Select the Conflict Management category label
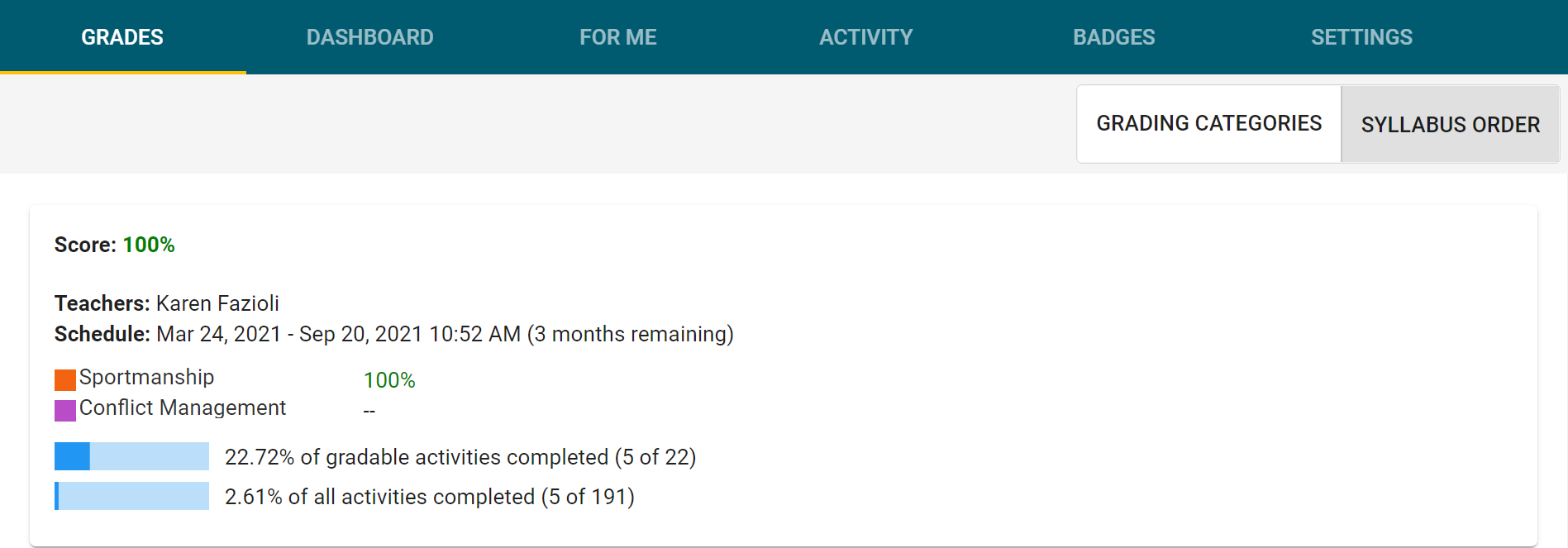The width and height of the screenshot is (1568, 548). (182, 408)
